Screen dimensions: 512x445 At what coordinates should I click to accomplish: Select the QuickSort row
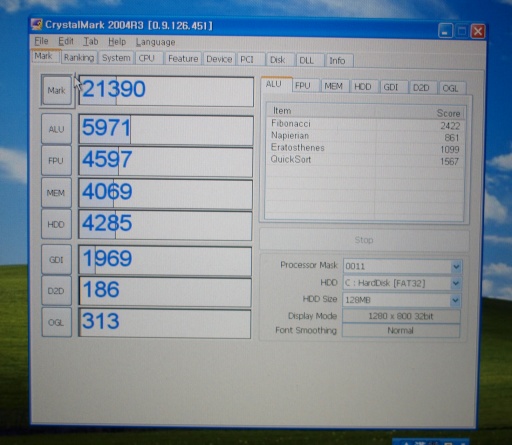pyautogui.click(x=365, y=160)
